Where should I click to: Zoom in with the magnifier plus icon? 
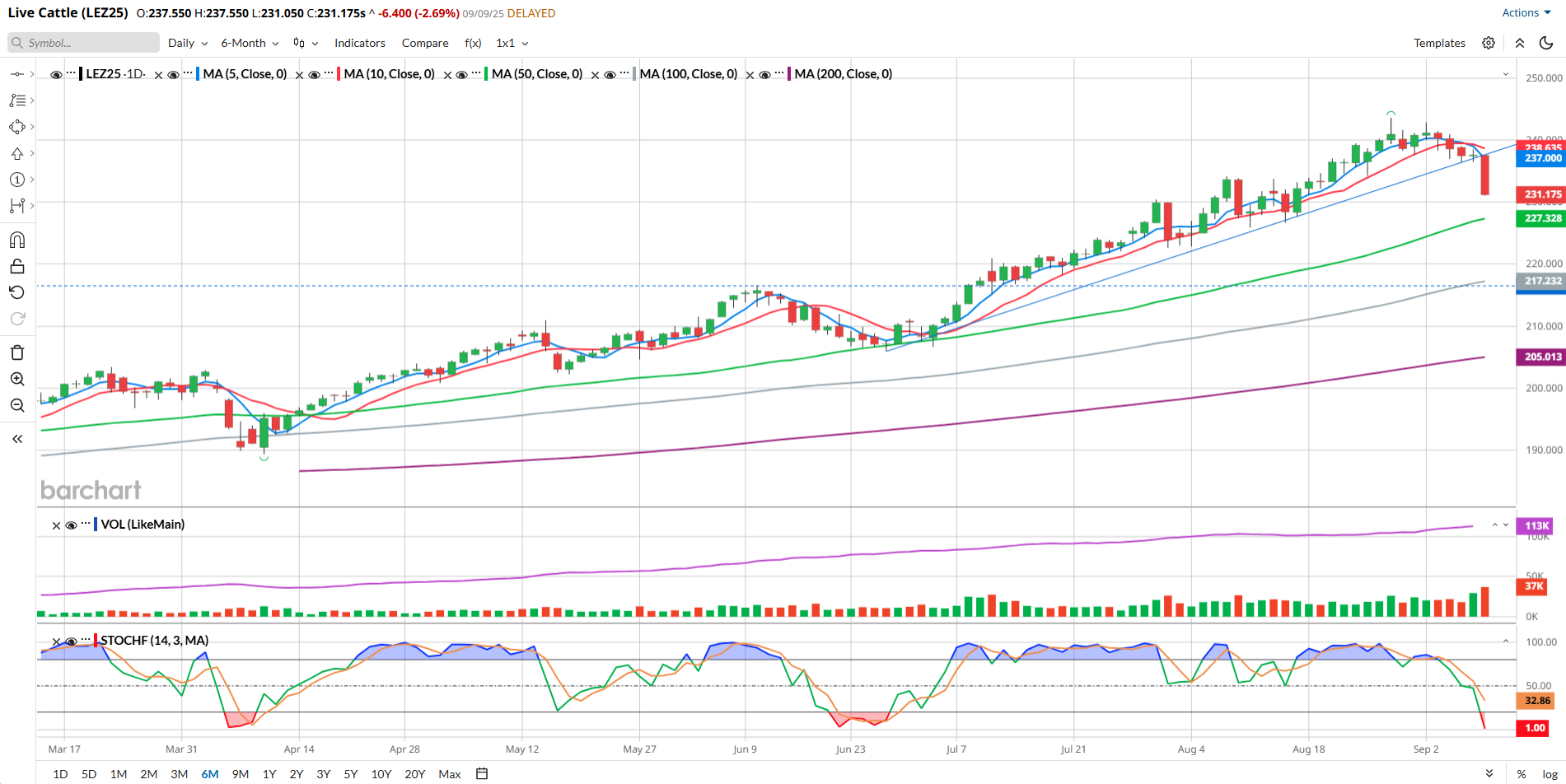[17, 379]
